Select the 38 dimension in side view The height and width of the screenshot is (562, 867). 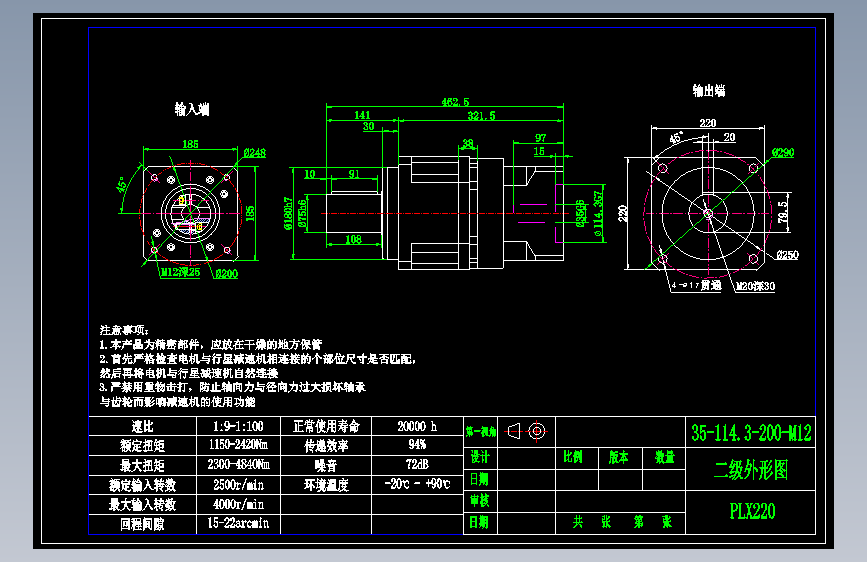(468, 143)
